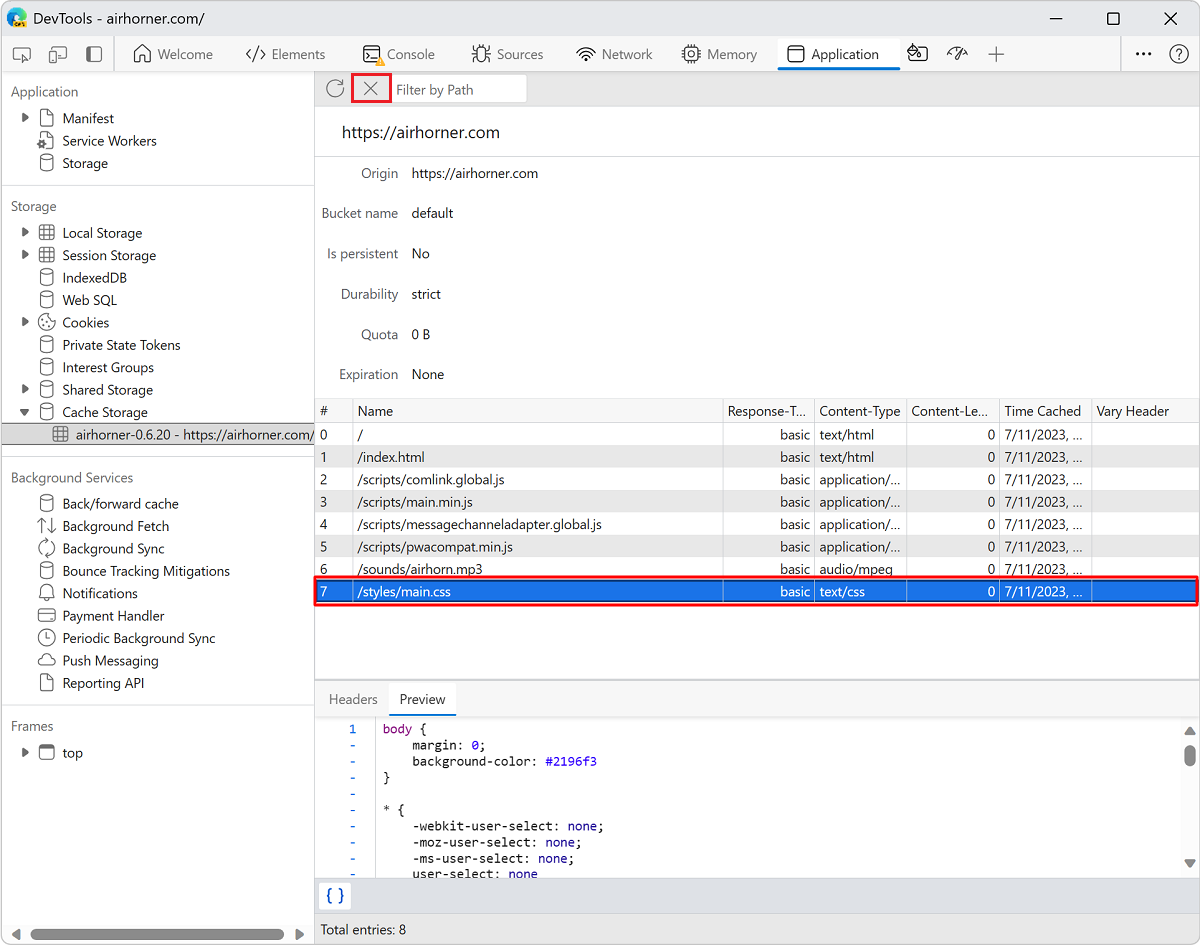Collapse the Cache Storage section
The height and width of the screenshot is (945, 1200).
tap(25, 411)
